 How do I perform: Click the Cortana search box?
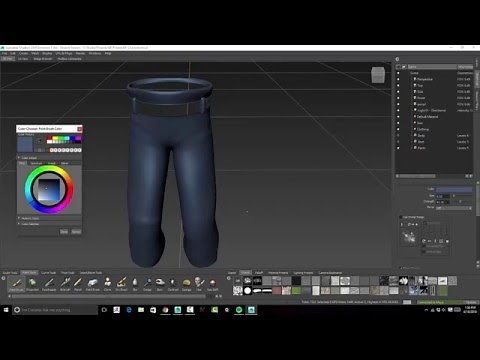[x=55, y=310]
